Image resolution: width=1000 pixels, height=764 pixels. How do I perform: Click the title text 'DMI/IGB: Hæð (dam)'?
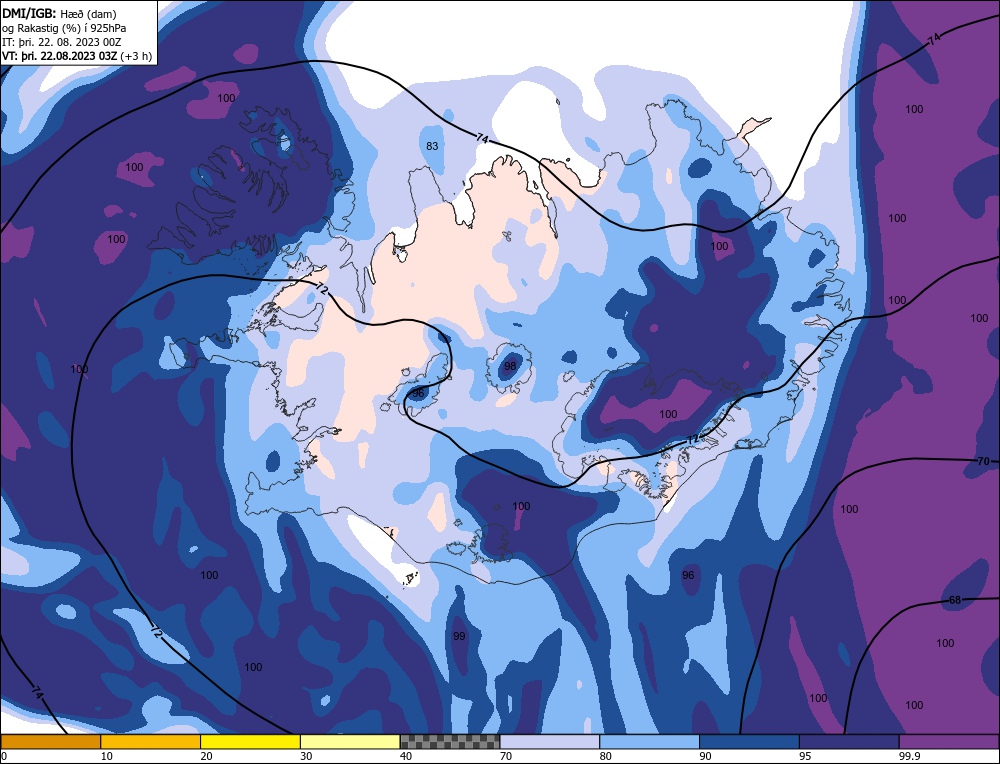coord(59,13)
